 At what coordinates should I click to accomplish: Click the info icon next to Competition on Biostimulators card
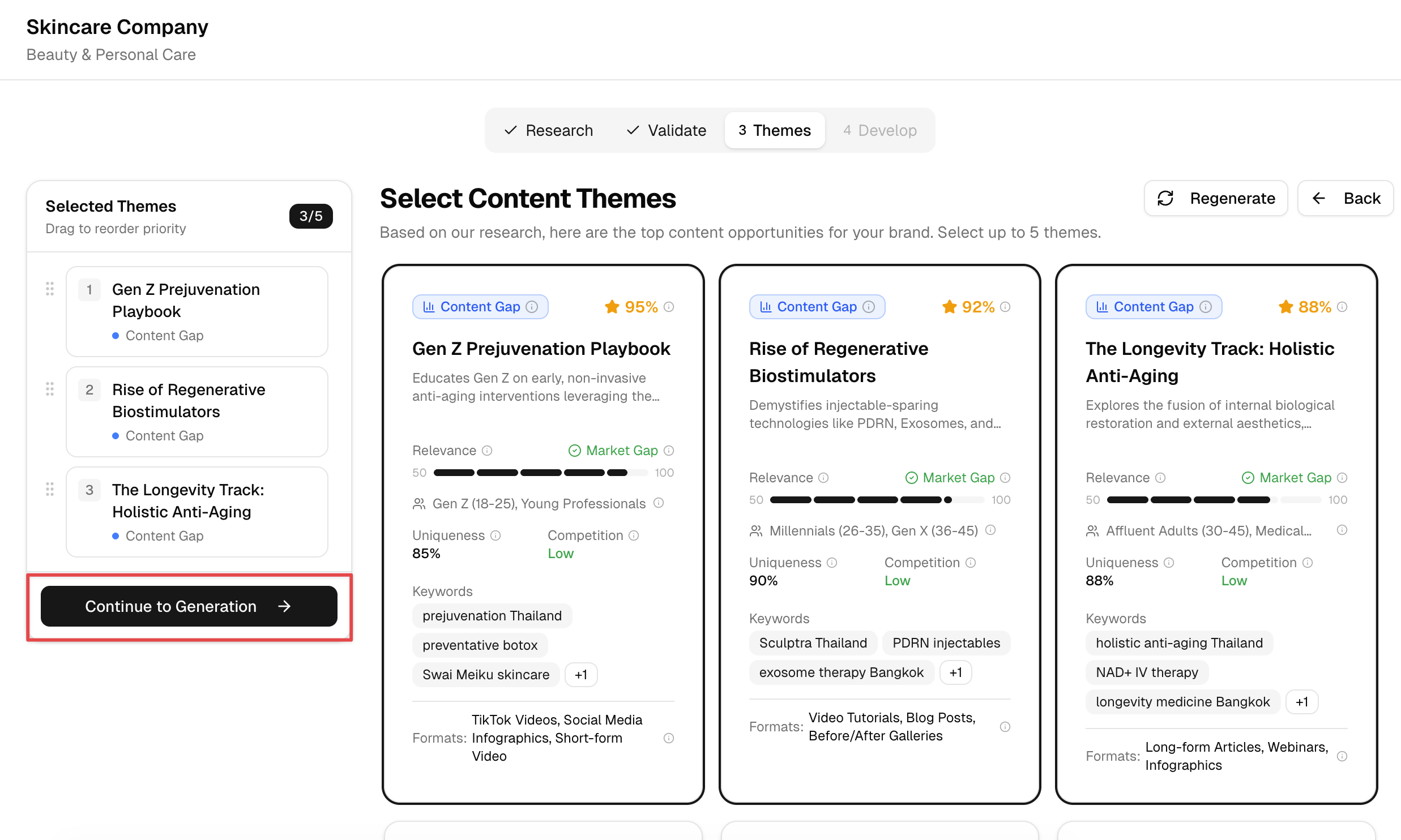click(x=972, y=562)
